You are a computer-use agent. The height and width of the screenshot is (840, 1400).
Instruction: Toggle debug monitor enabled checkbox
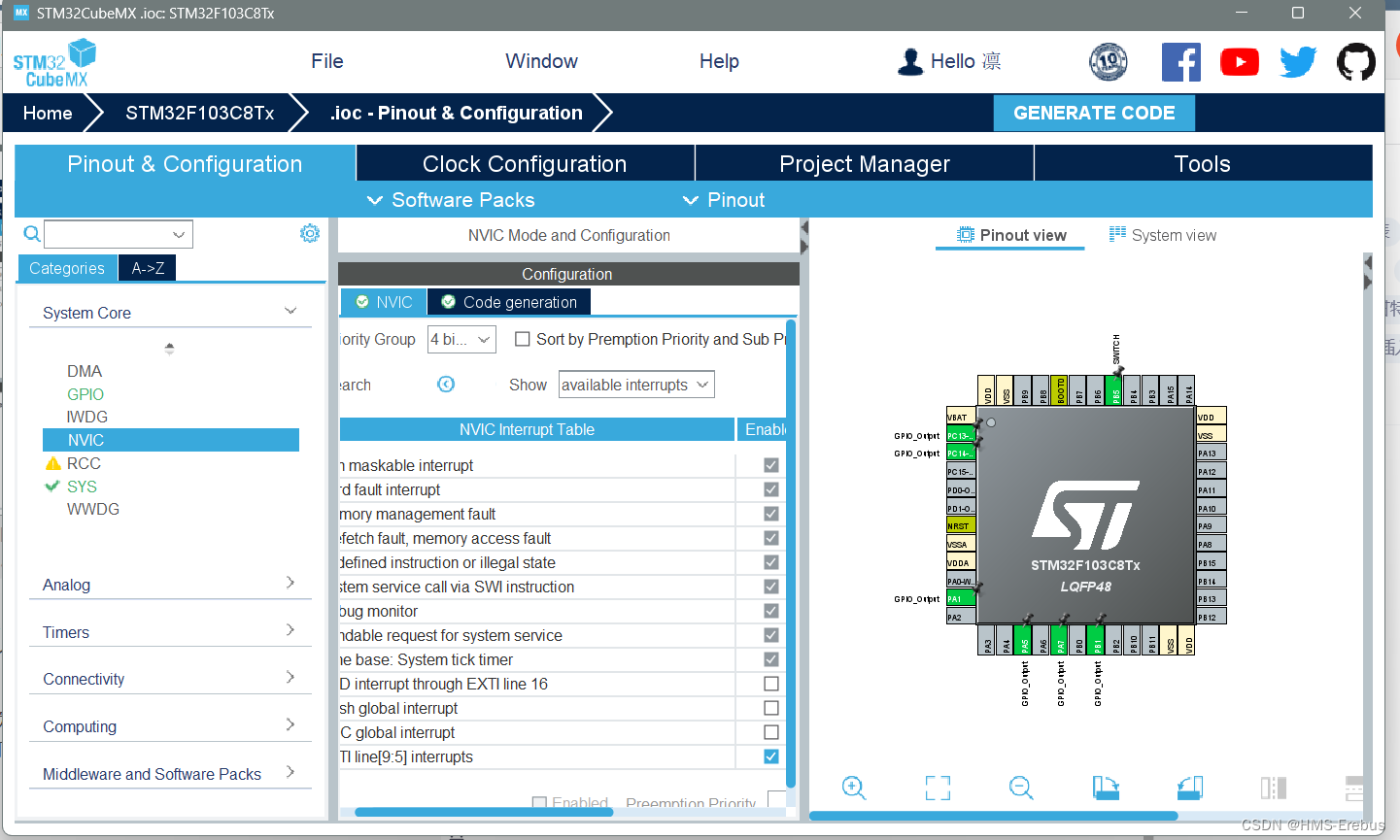pos(771,611)
